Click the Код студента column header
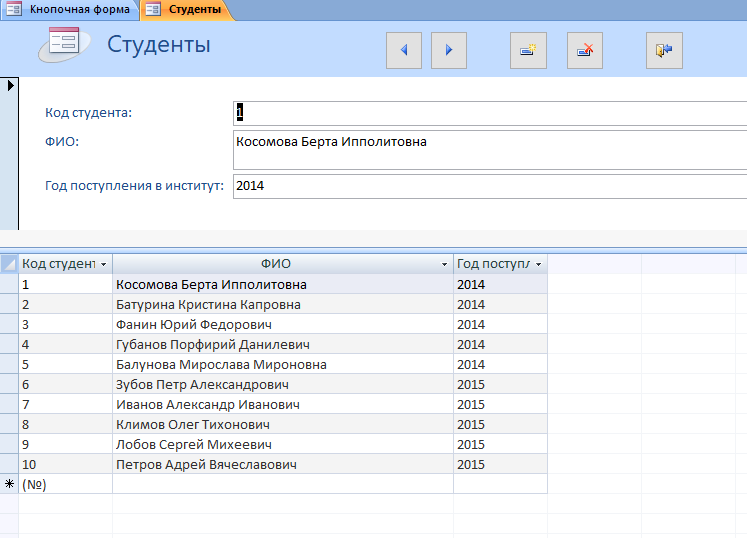This screenshot has width=747, height=538. tap(65, 264)
